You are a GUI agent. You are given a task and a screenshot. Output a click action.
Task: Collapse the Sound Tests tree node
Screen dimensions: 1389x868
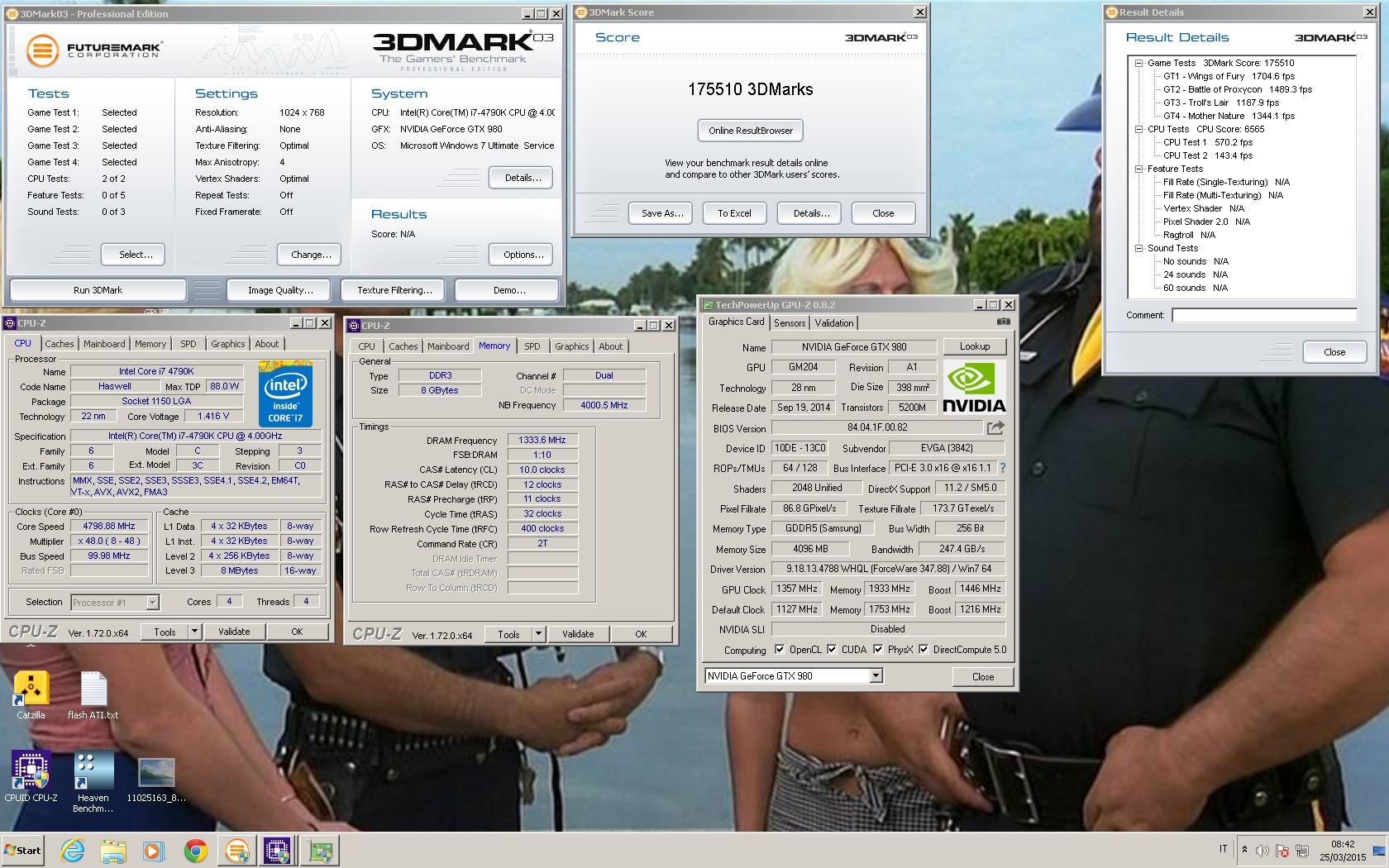(1138, 248)
